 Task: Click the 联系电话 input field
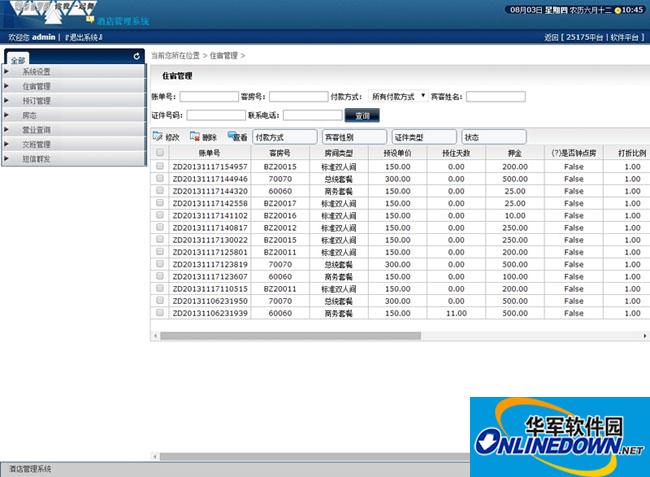tap(313, 115)
